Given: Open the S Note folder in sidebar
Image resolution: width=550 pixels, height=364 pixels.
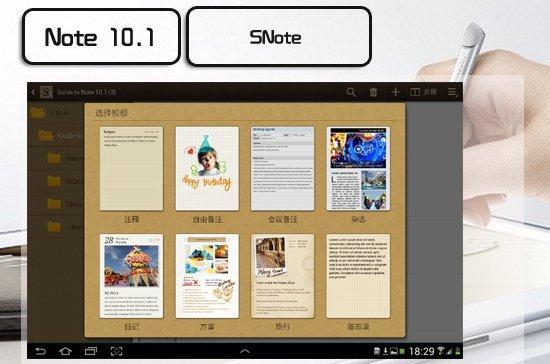Looking at the screenshot, I should pyautogui.click(x=55, y=113).
